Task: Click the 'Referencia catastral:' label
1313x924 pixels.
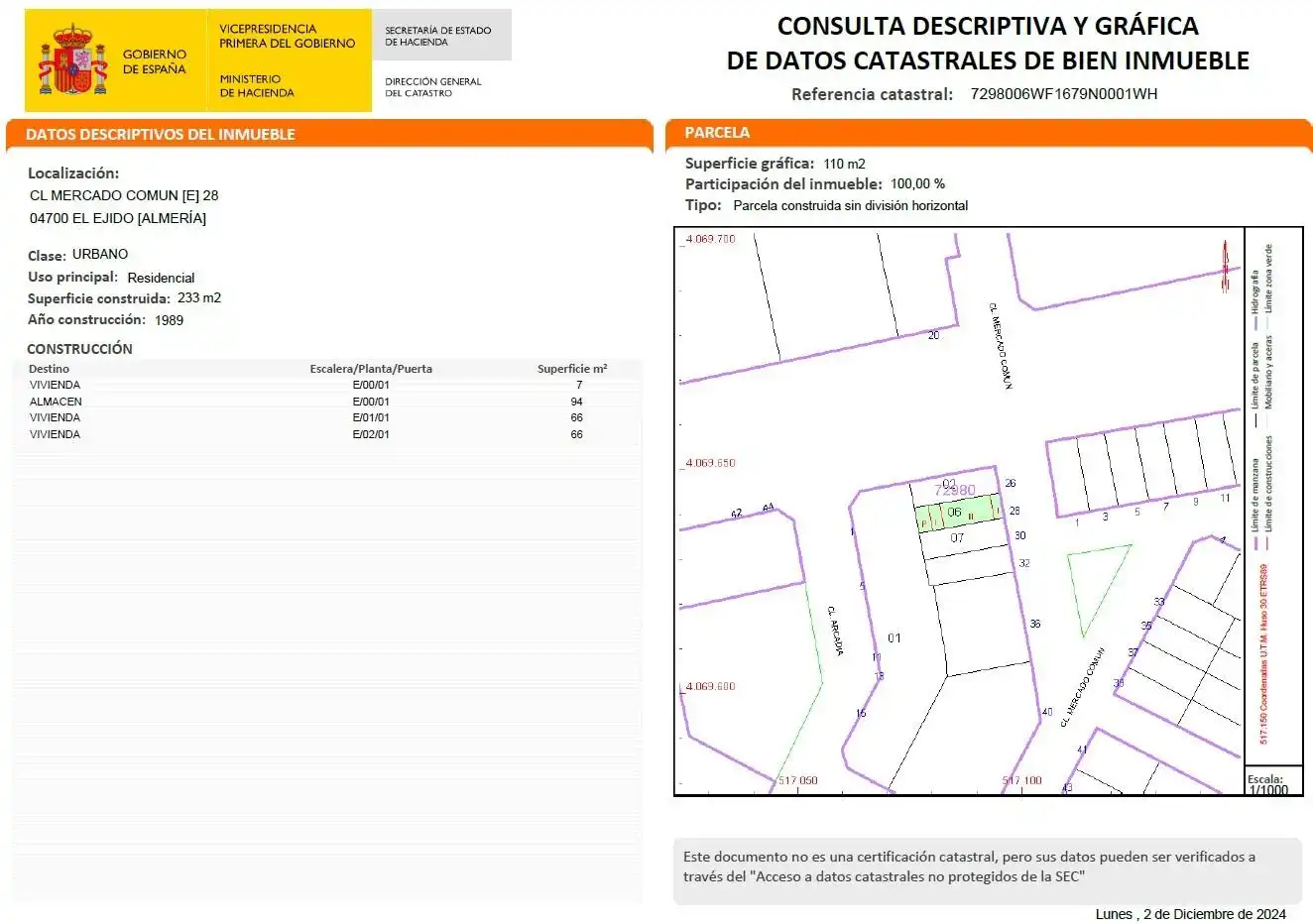Action: [x=872, y=94]
